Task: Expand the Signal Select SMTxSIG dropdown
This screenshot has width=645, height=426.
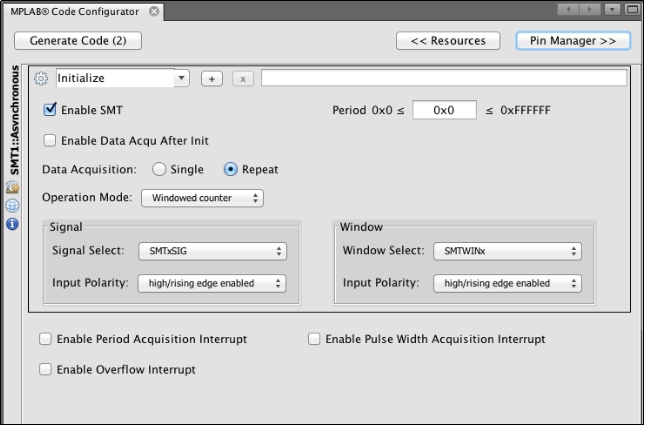Action: [x=212, y=251]
